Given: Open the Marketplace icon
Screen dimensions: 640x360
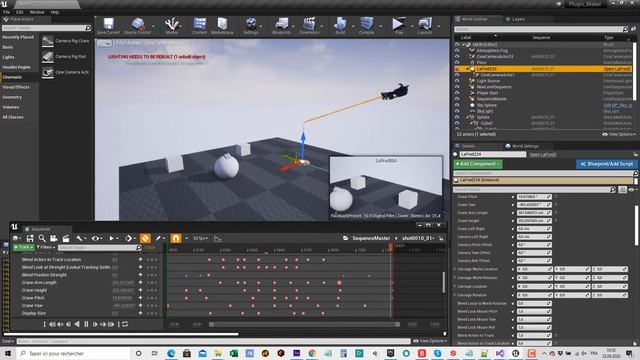Looking at the screenshot, I should point(222,26).
